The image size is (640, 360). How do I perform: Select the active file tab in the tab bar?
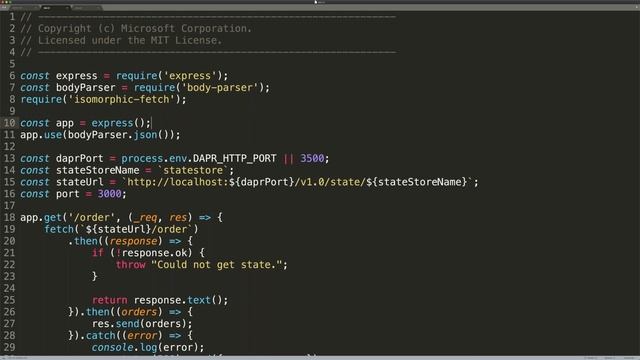(56, 7)
